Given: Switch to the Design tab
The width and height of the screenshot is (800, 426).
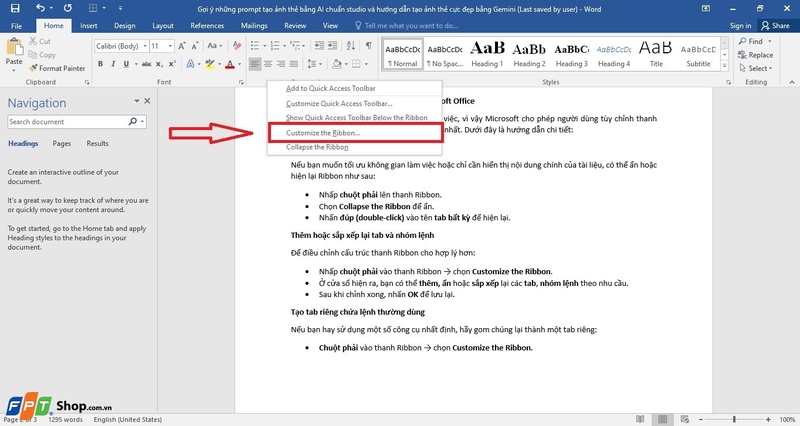Looking at the screenshot, I should [x=124, y=26].
